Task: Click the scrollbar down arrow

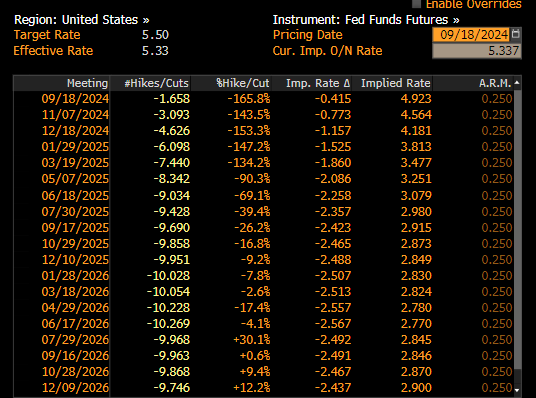Action: click(x=517, y=390)
